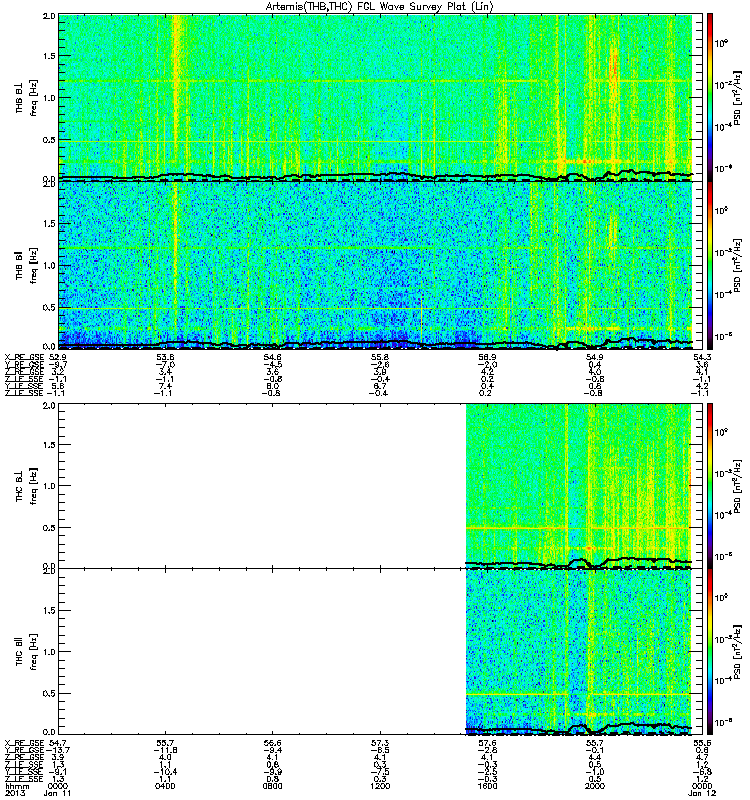The height and width of the screenshot is (800, 750).
Task: Click the THC X_RE_GSE value '56.6'
Action: 272,743
